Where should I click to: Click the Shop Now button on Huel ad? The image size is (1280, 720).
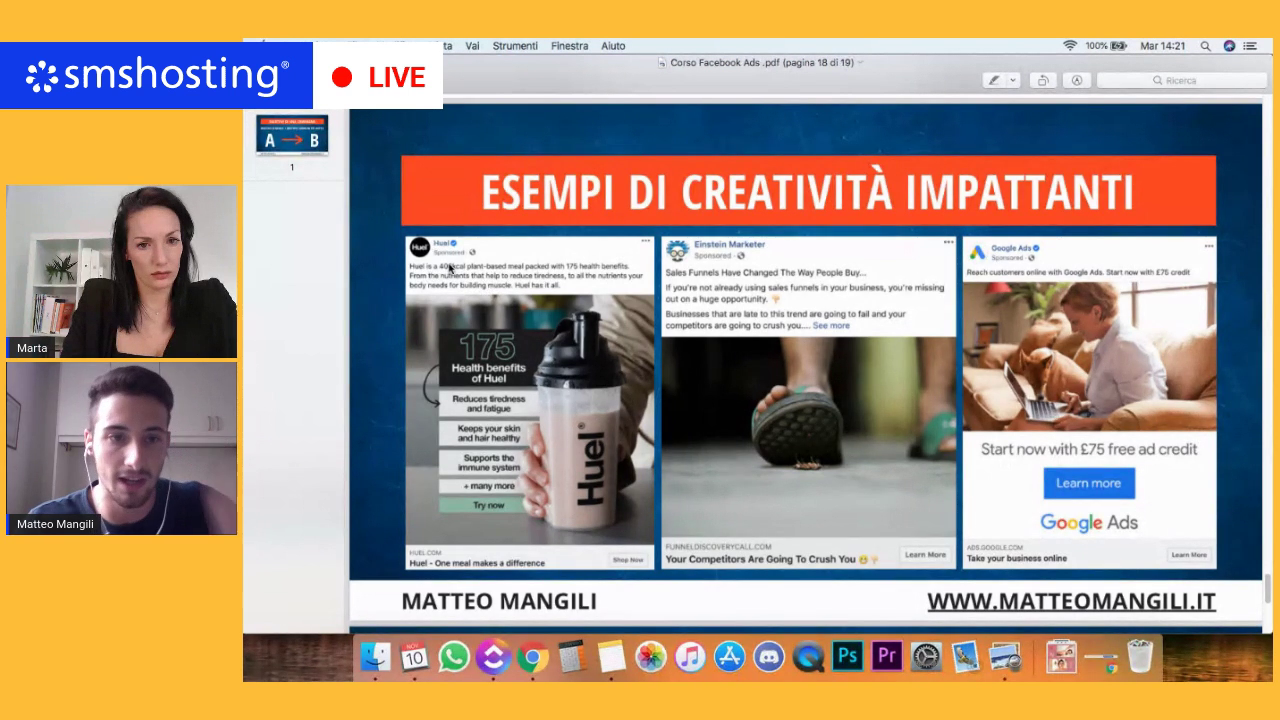(628, 560)
